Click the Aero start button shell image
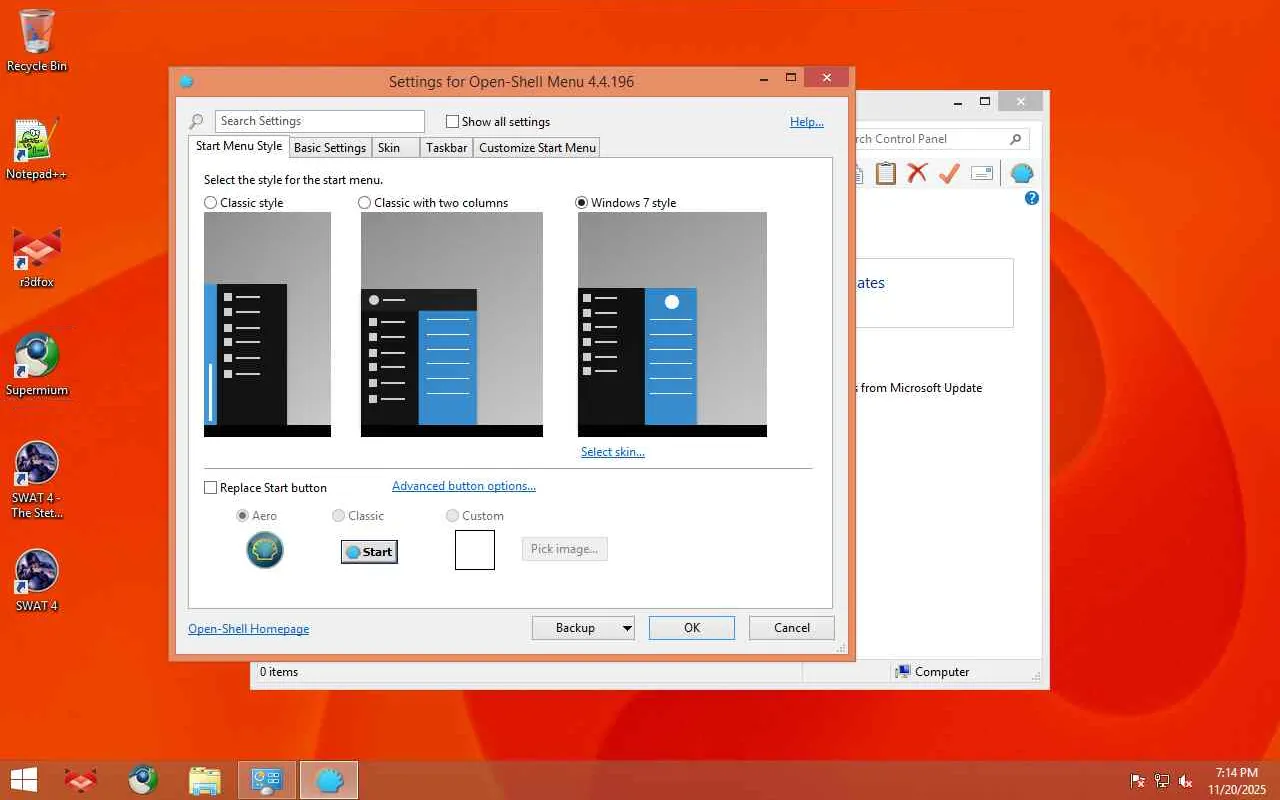Image resolution: width=1280 pixels, height=800 pixels. pyautogui.click(x=265, y=550)
